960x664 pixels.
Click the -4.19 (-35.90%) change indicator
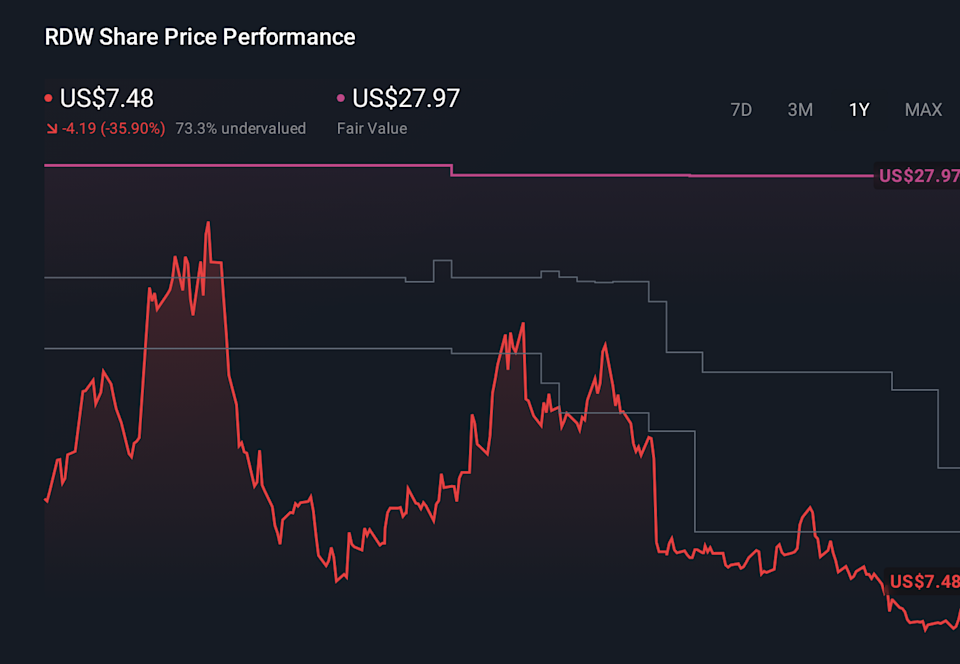112,128
